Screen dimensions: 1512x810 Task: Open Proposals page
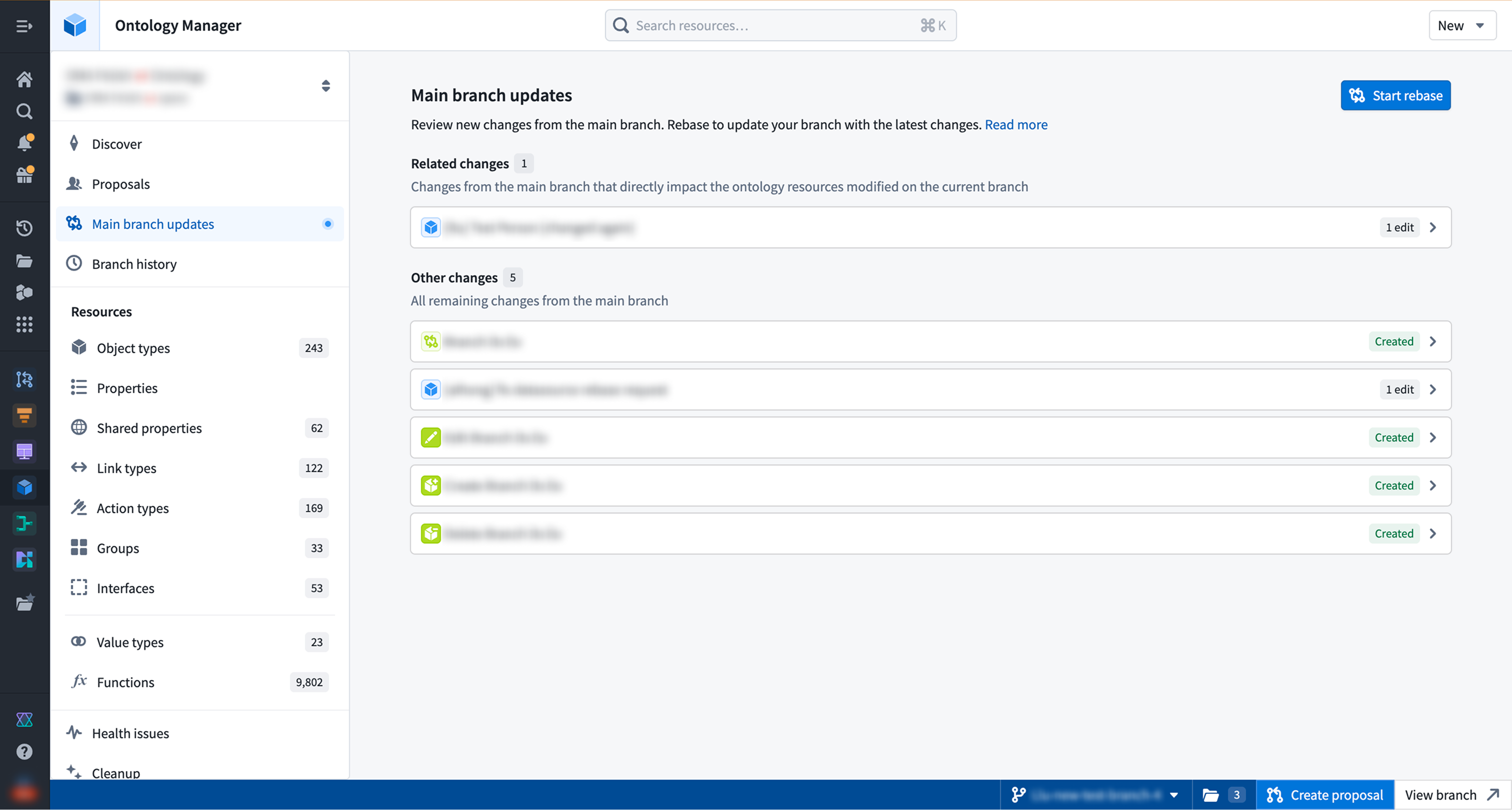(199, 184)
